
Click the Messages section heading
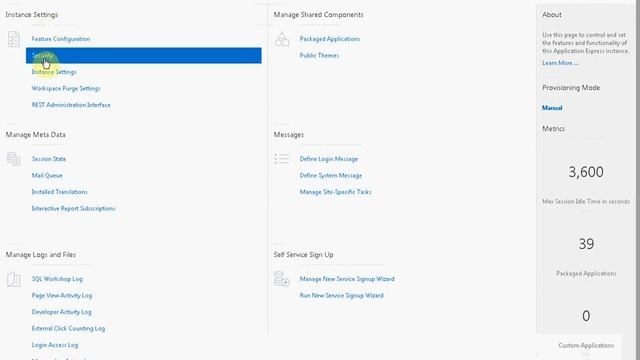(289, 135)
